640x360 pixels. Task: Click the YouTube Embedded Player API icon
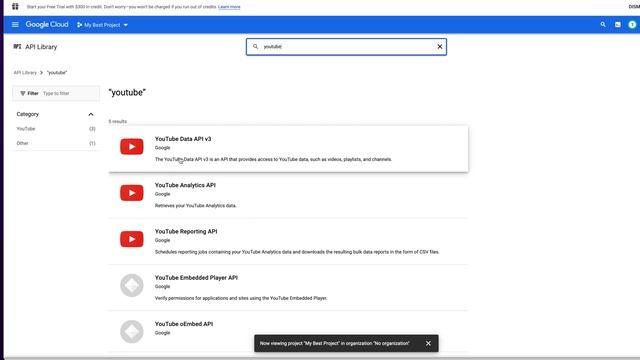point(131,285)
